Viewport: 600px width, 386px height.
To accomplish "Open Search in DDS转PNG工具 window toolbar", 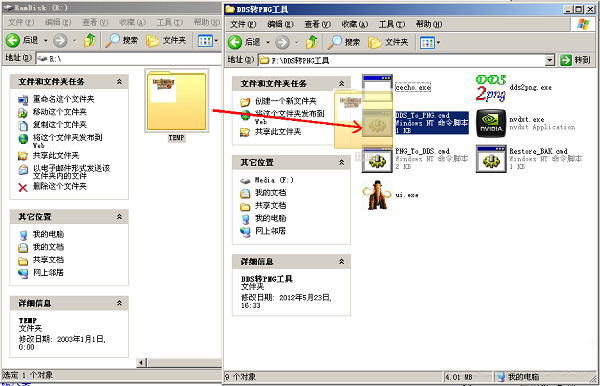I will tap(344, 42).
